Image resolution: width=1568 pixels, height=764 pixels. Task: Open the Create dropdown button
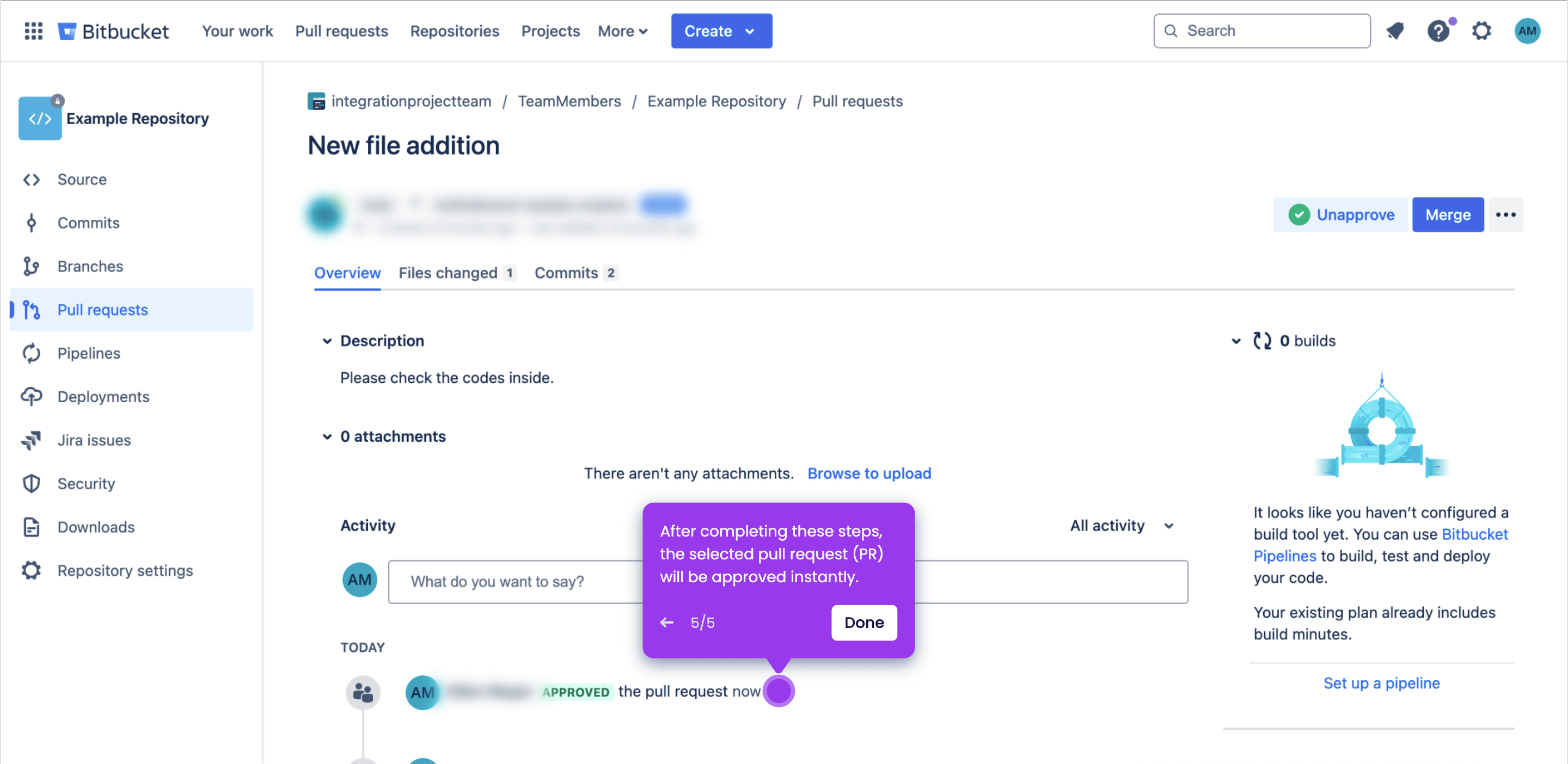point(721,31)
